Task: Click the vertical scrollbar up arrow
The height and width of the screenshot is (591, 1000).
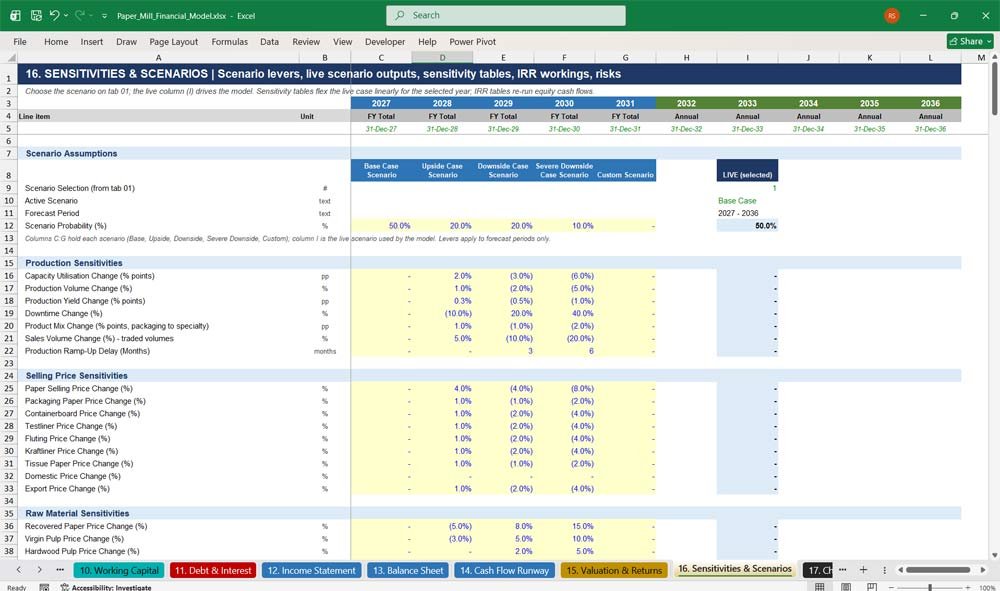Action: pos(994,57)
